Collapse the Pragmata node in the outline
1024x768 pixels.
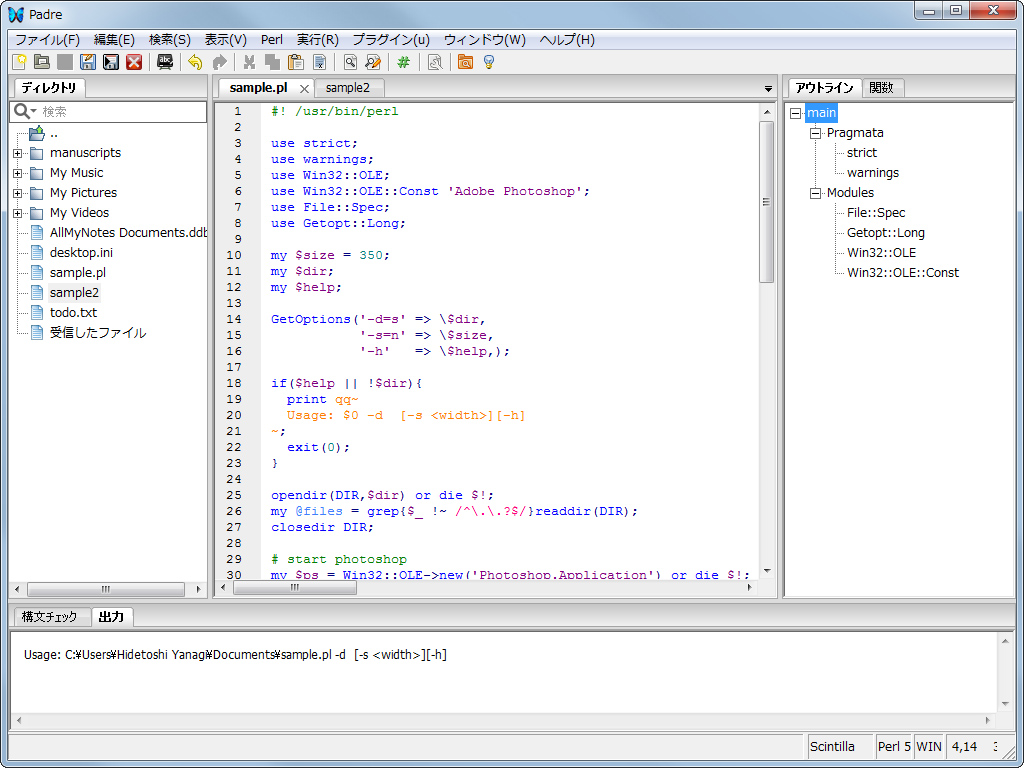coord(815,132)
